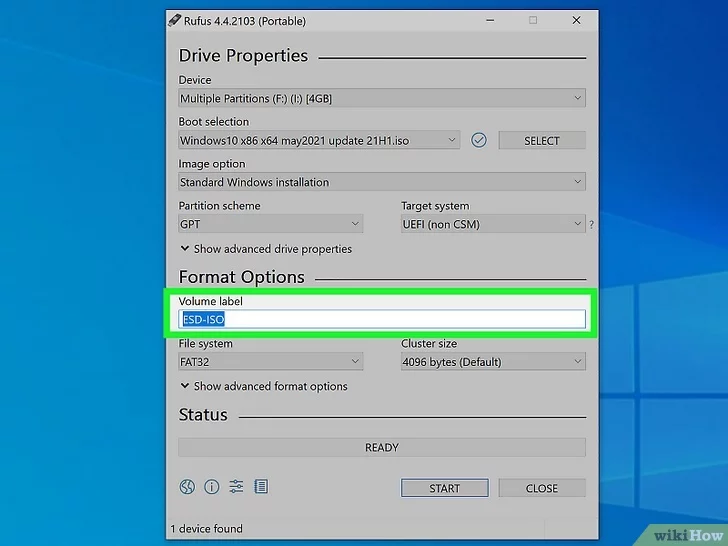
Task: Click the Drive Properties heading
Action: 243,56
